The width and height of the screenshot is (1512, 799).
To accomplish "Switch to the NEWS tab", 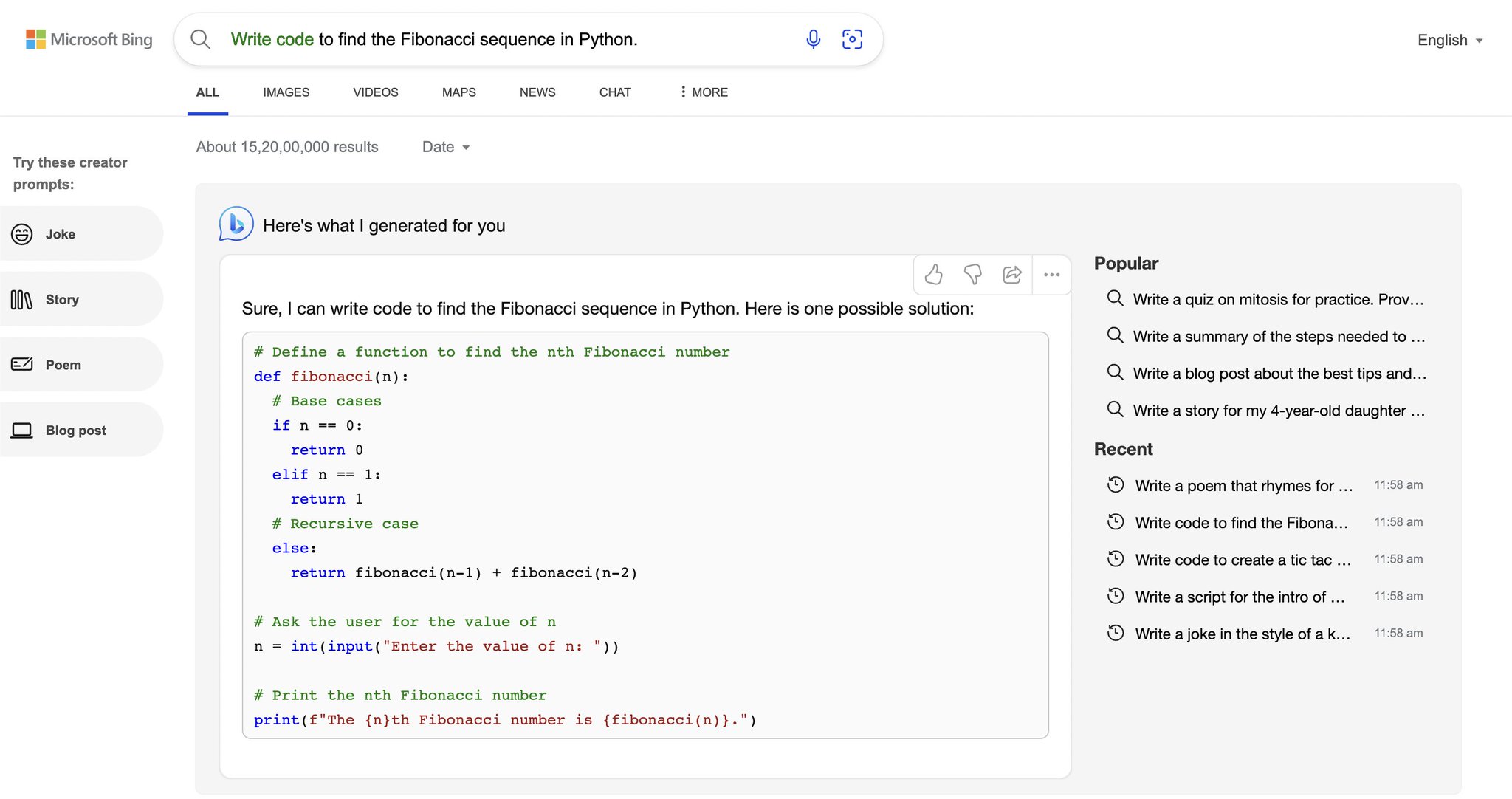I will coord(537,92).
